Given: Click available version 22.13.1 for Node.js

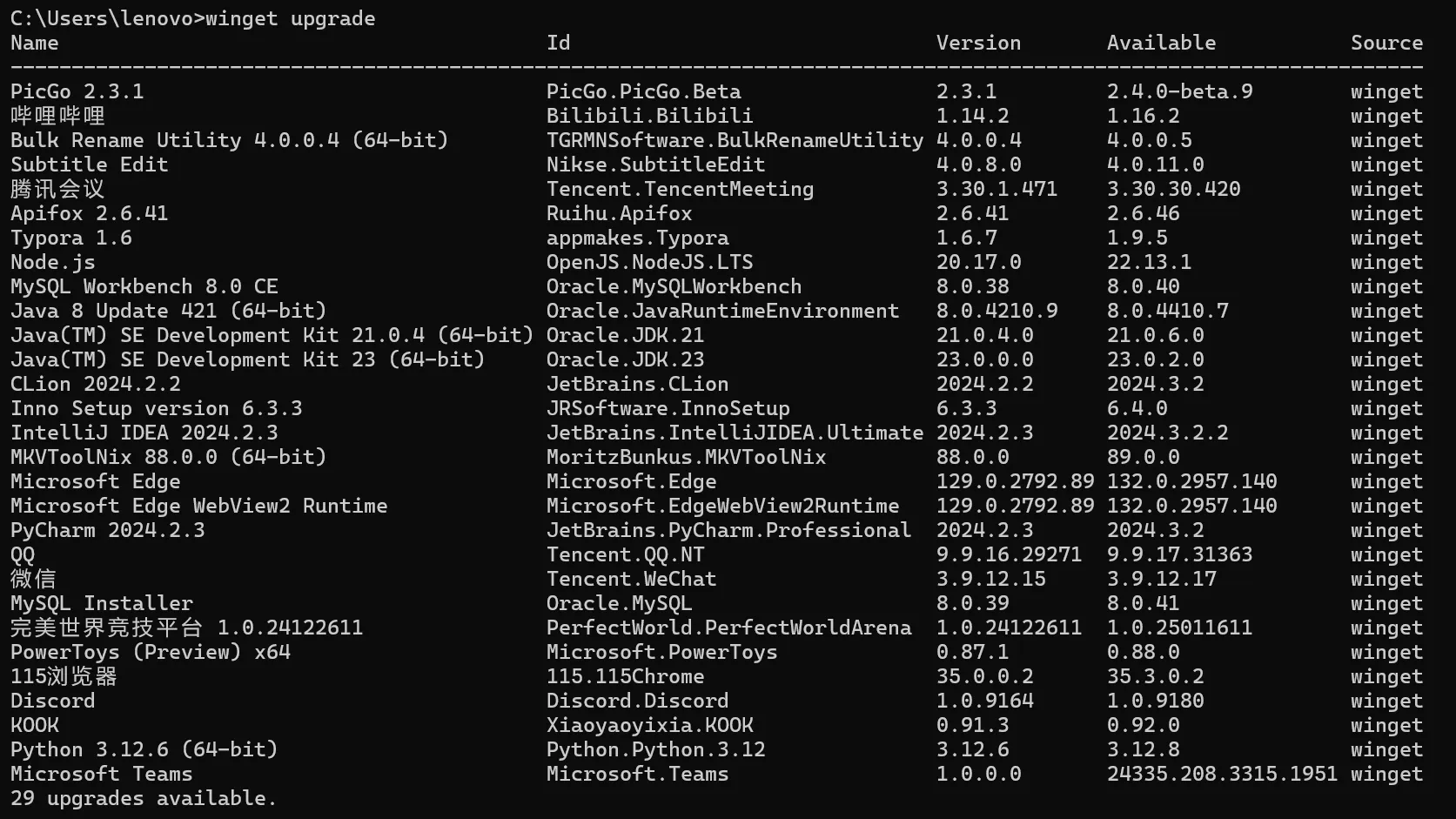Looking at the screenshot, I should (x=1149, y=262).
